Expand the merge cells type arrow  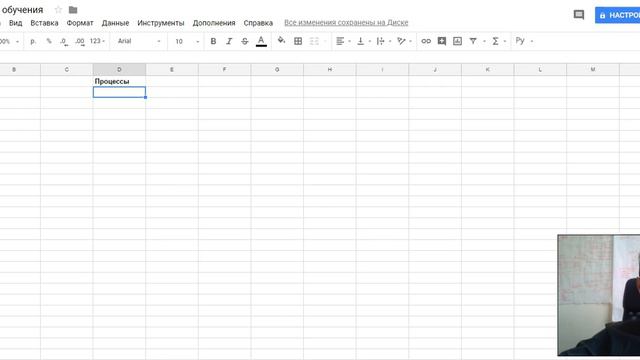325,41
